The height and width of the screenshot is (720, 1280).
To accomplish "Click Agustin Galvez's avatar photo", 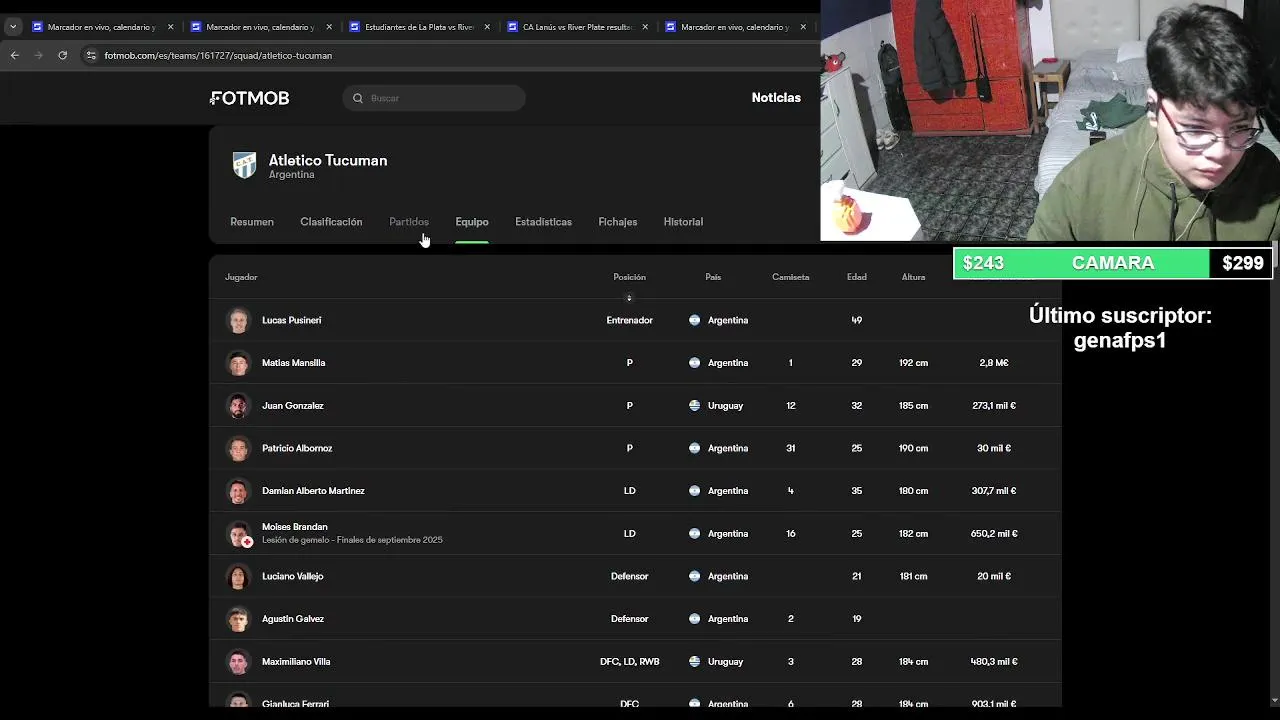I will pos(238,619).
